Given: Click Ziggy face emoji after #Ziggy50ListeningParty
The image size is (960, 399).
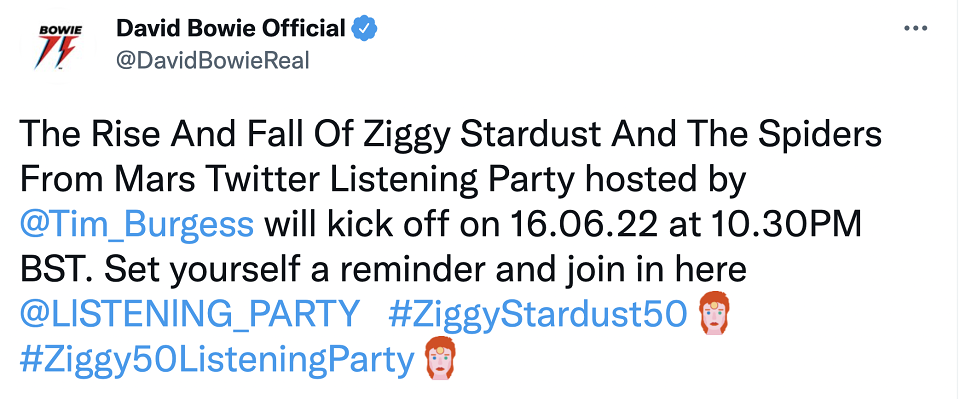Looking at the screenshot, I should click(441, 359).
